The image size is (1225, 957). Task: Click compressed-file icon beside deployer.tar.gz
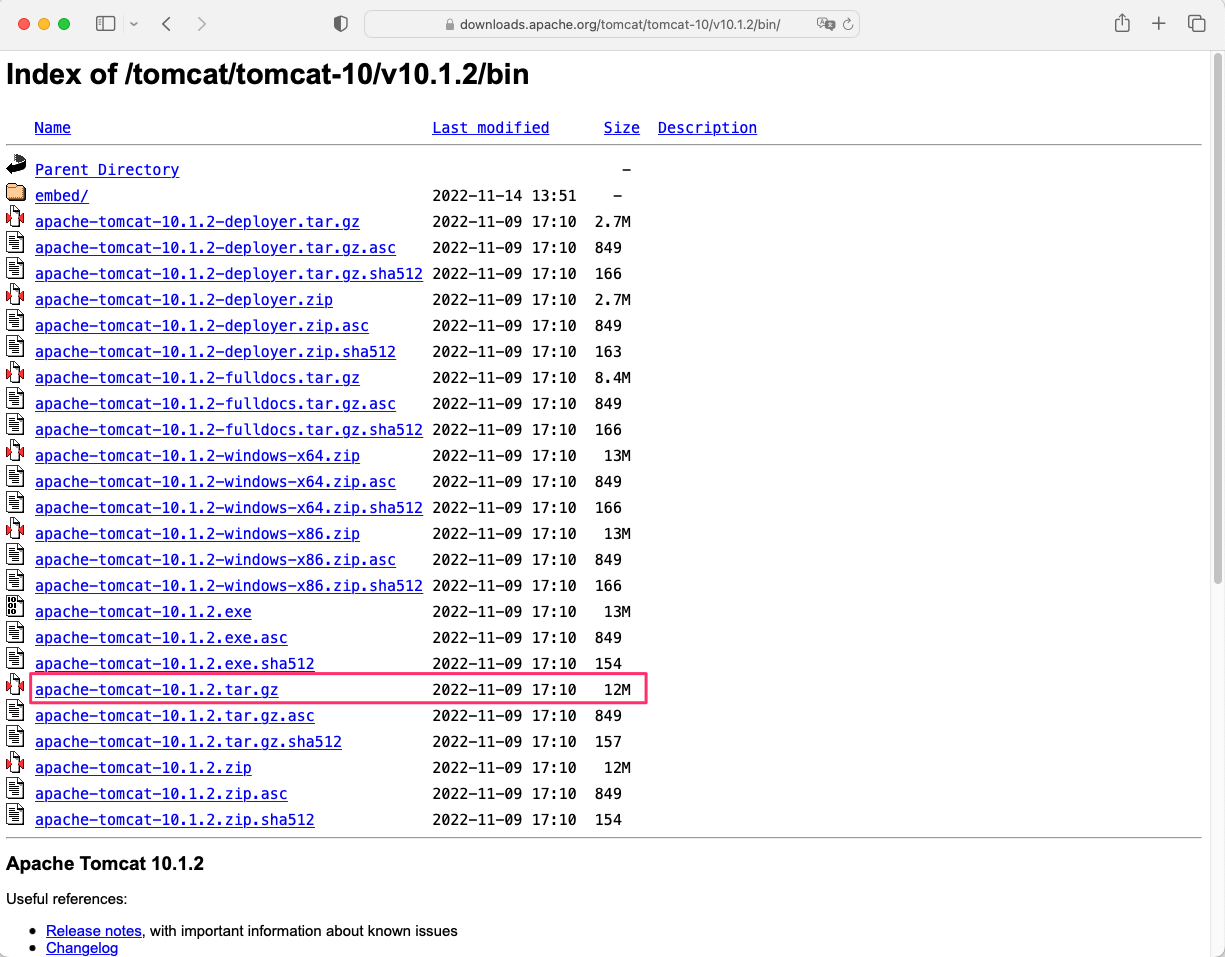tap(15, 217)
